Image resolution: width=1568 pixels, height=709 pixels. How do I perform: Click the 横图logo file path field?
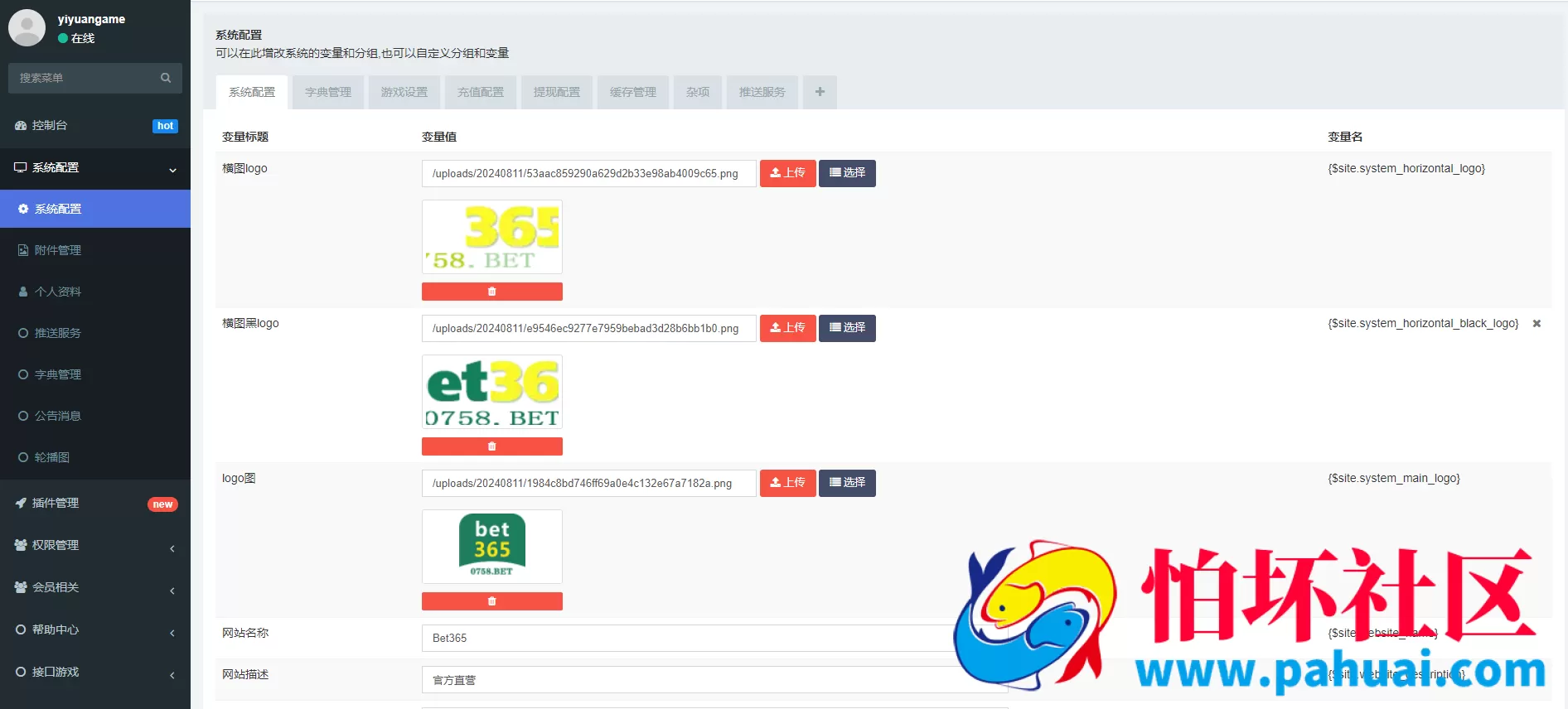click(589, 173)
